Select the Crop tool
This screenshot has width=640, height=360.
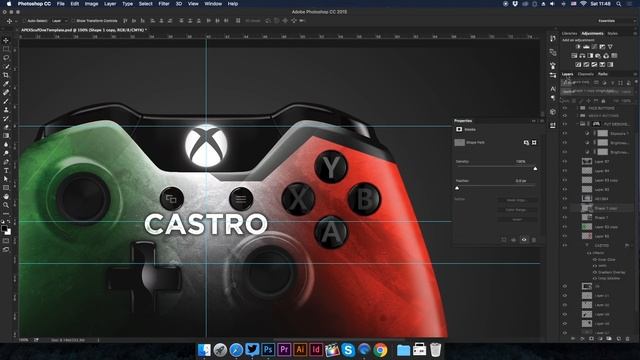pyautogui.click(x=6, y=75)
